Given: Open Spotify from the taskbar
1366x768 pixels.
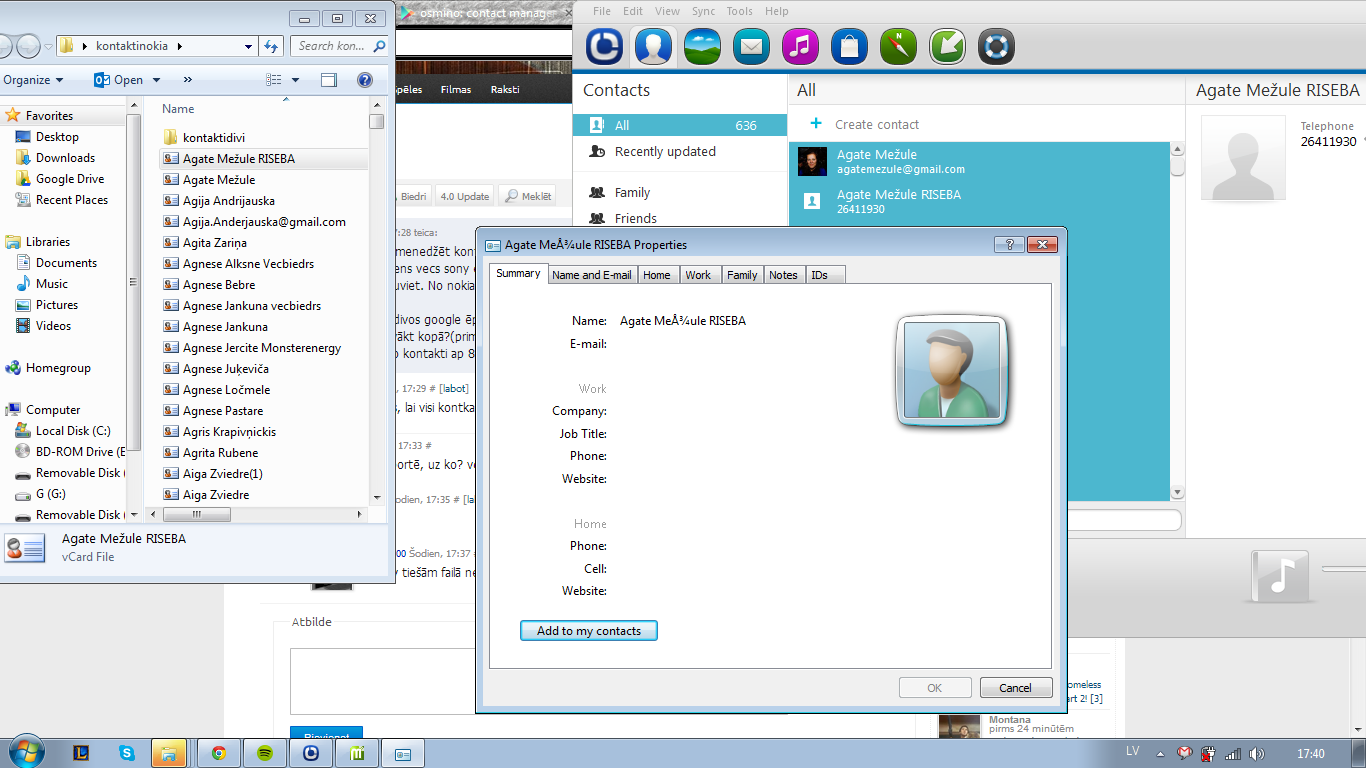Looking at the screenshot, I should click(265, 753).
